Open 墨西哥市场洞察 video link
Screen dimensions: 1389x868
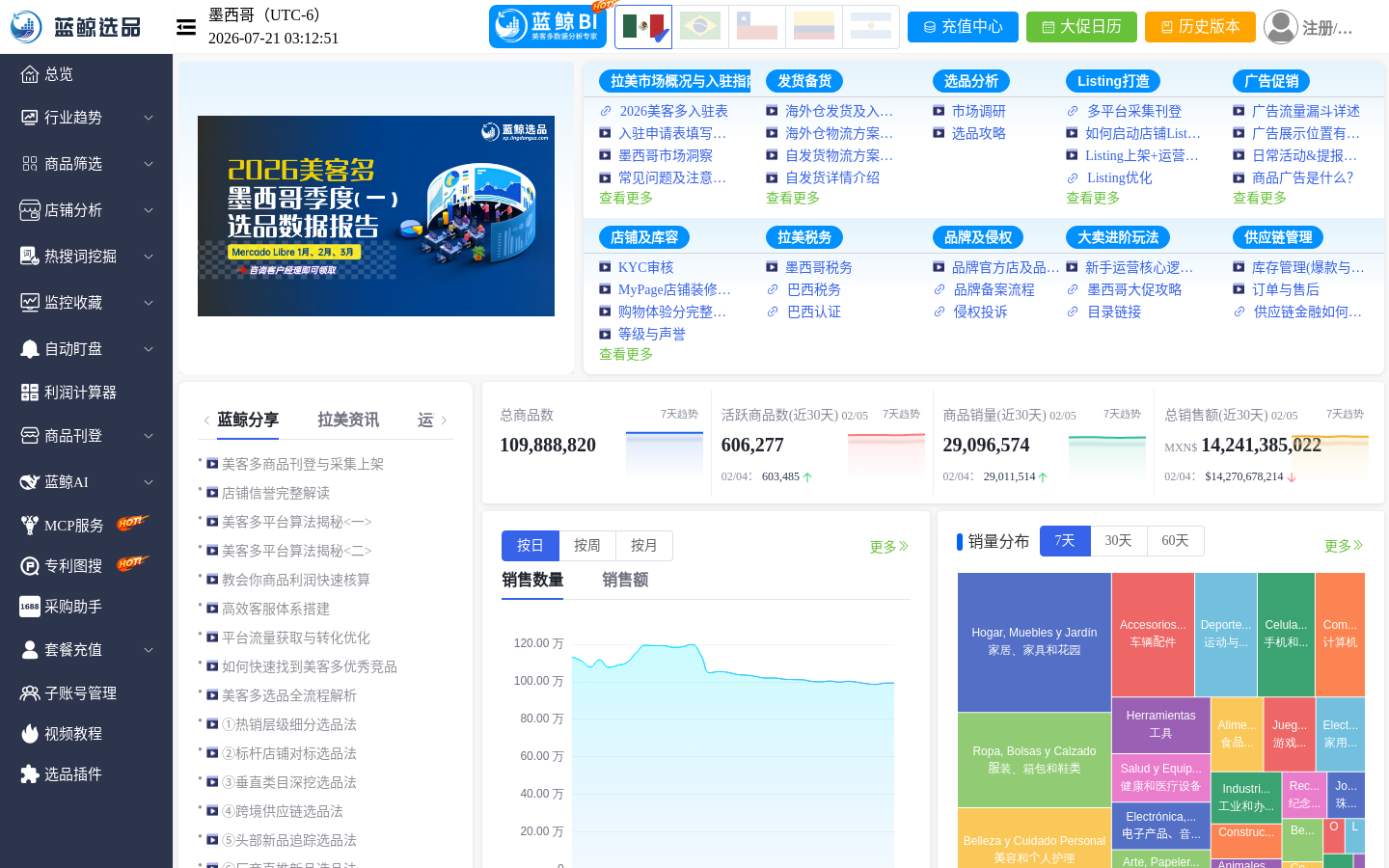tap(665, 156)
